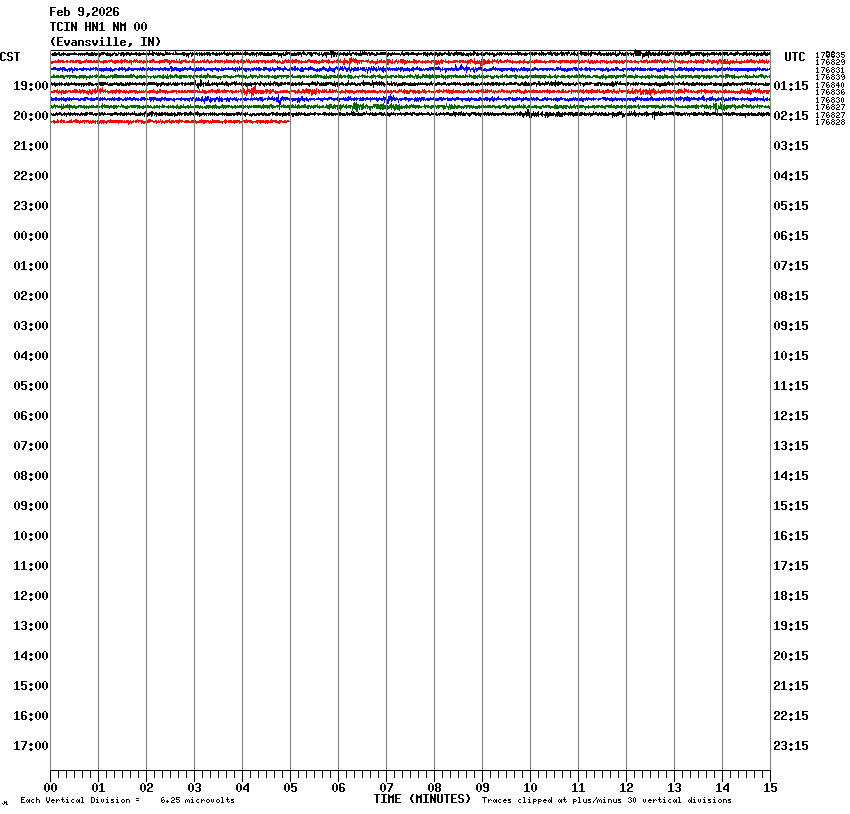Click the traces clipped footnote text
Image resolution: width=850 pixels, height=814 pixels.
coord(606,801)
